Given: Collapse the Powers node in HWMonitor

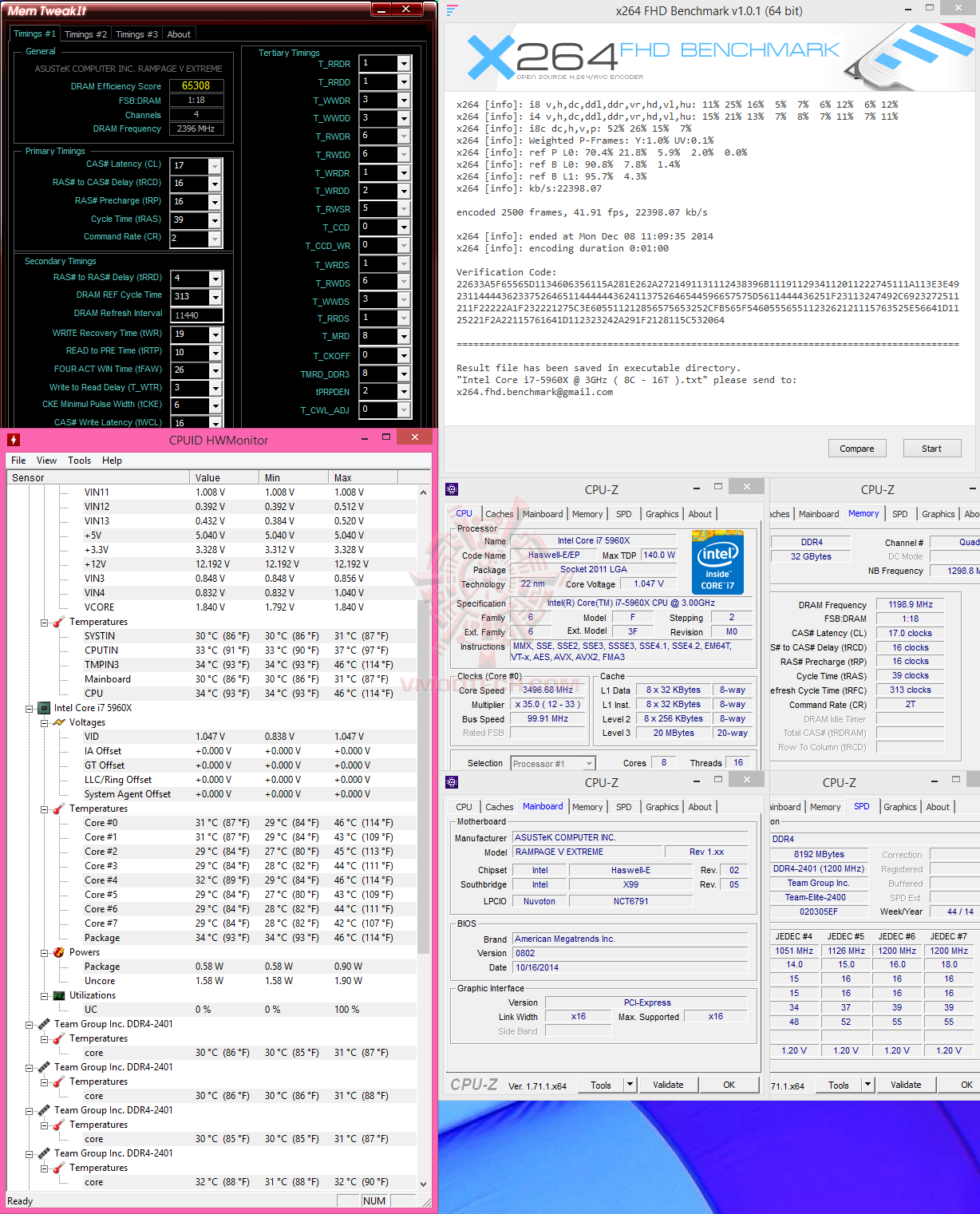Looking at the screenshot, I should pyautogui.click(x=45, y=952).
